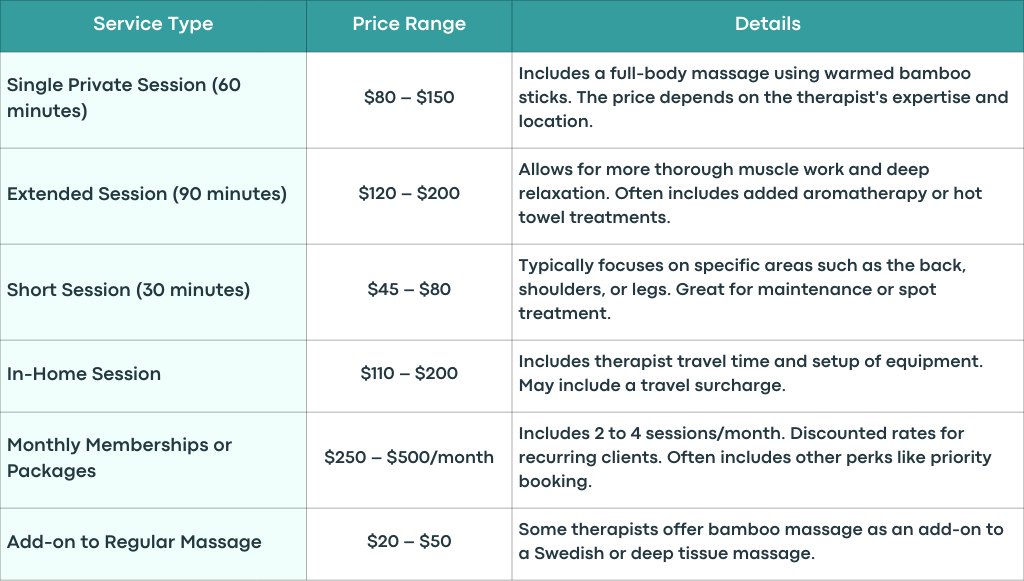This screenshot has width=1024, height=581.
Task: Select the Extended Session (90 minutes) cell
Action: 153,196
